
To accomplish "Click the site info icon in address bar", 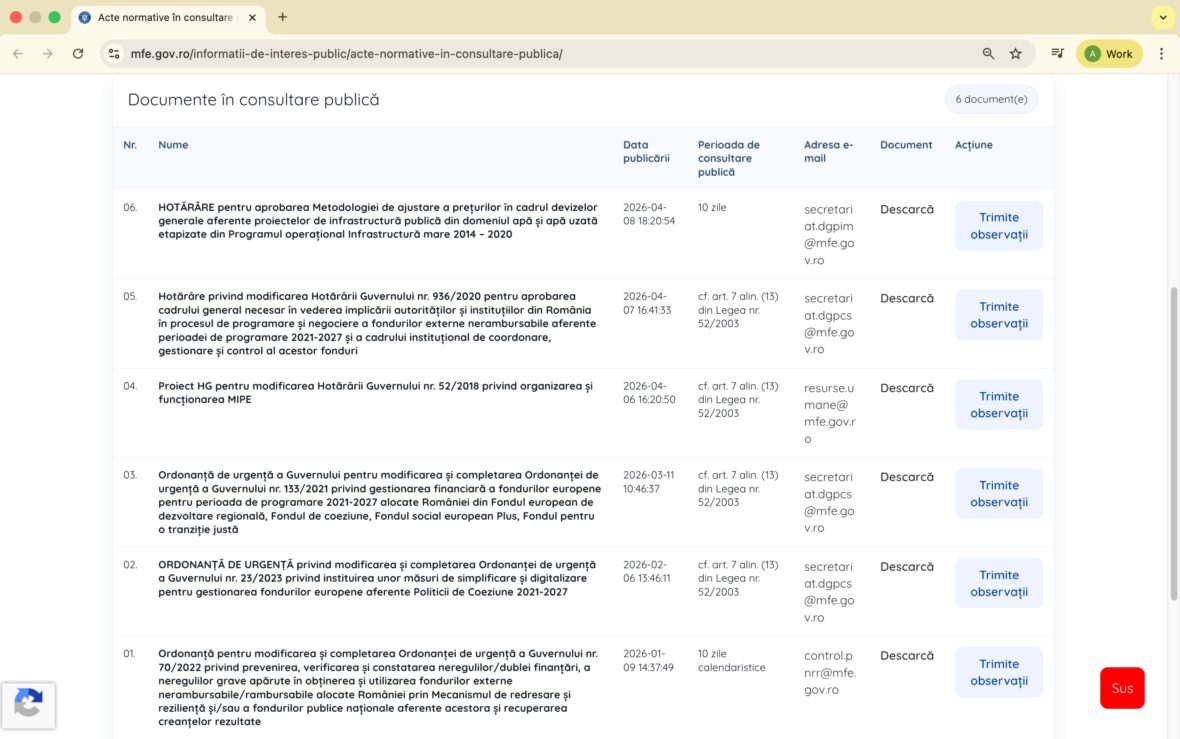I will [114, 54].
